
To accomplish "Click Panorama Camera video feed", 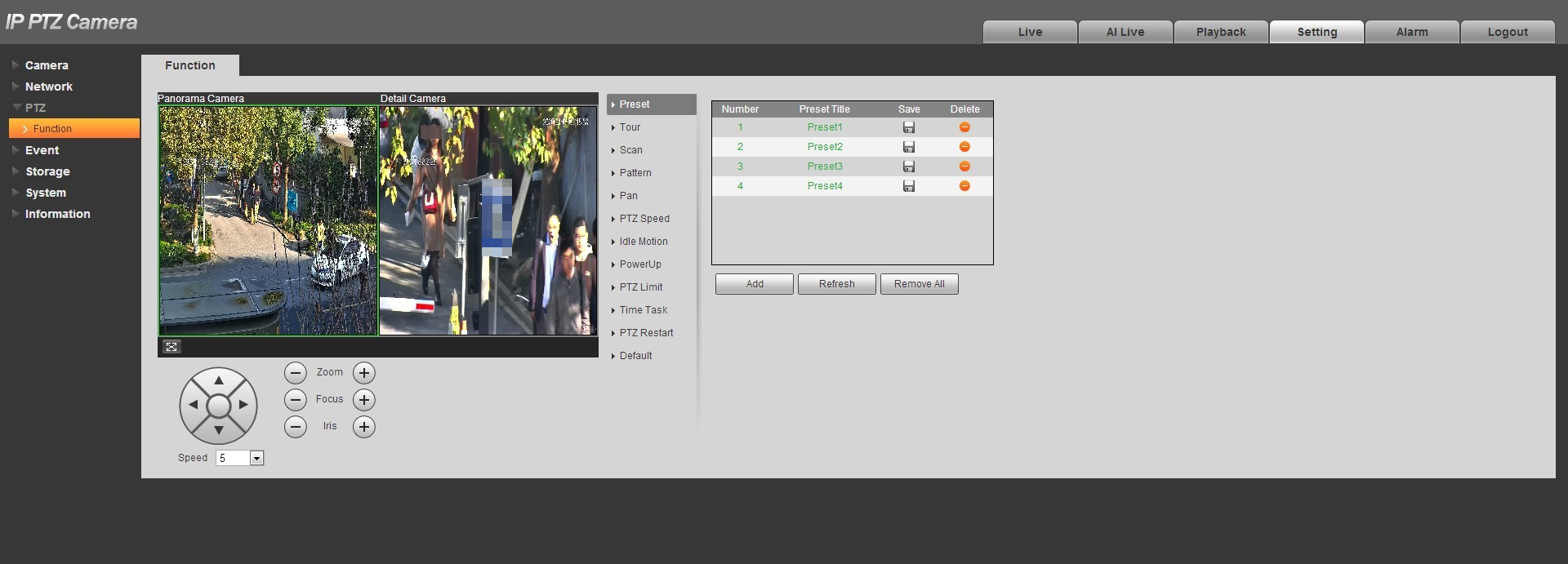I will (268, 220).
